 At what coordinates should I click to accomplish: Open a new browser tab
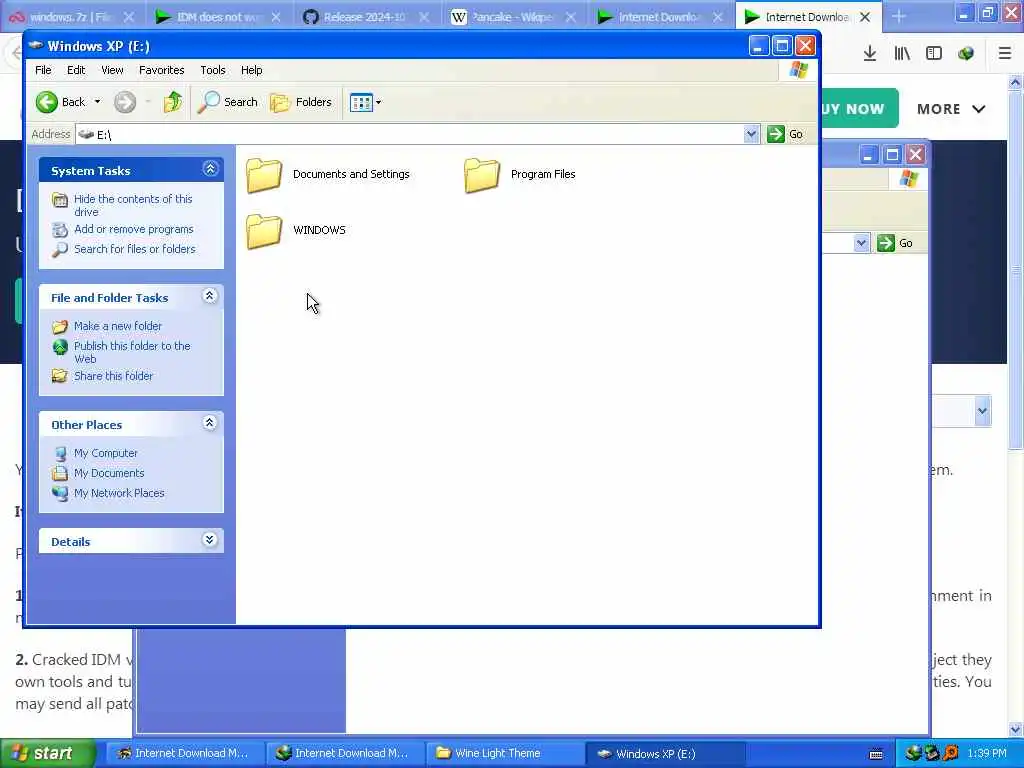tap(899, 17)
